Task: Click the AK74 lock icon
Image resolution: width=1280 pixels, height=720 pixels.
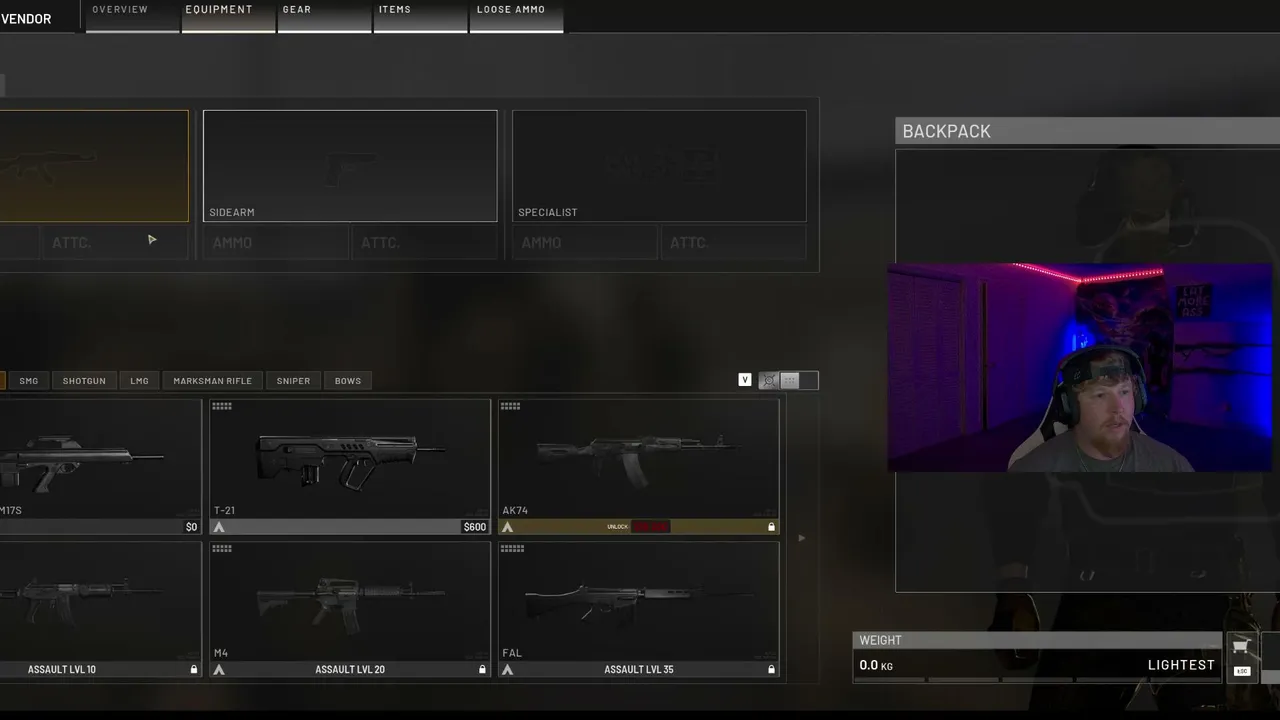Action: (771, 527)
